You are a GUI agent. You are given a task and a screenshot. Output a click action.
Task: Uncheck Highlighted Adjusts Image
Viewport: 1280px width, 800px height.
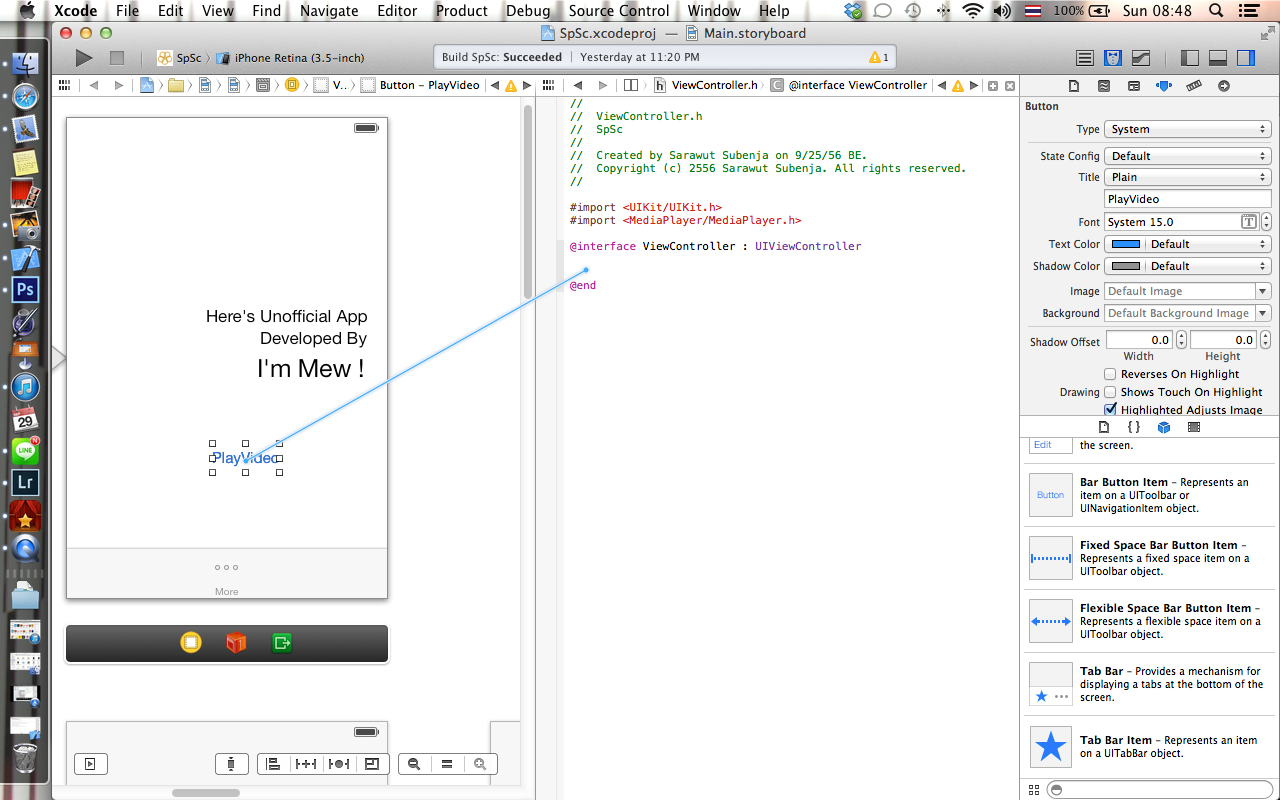pos(1110,410)
